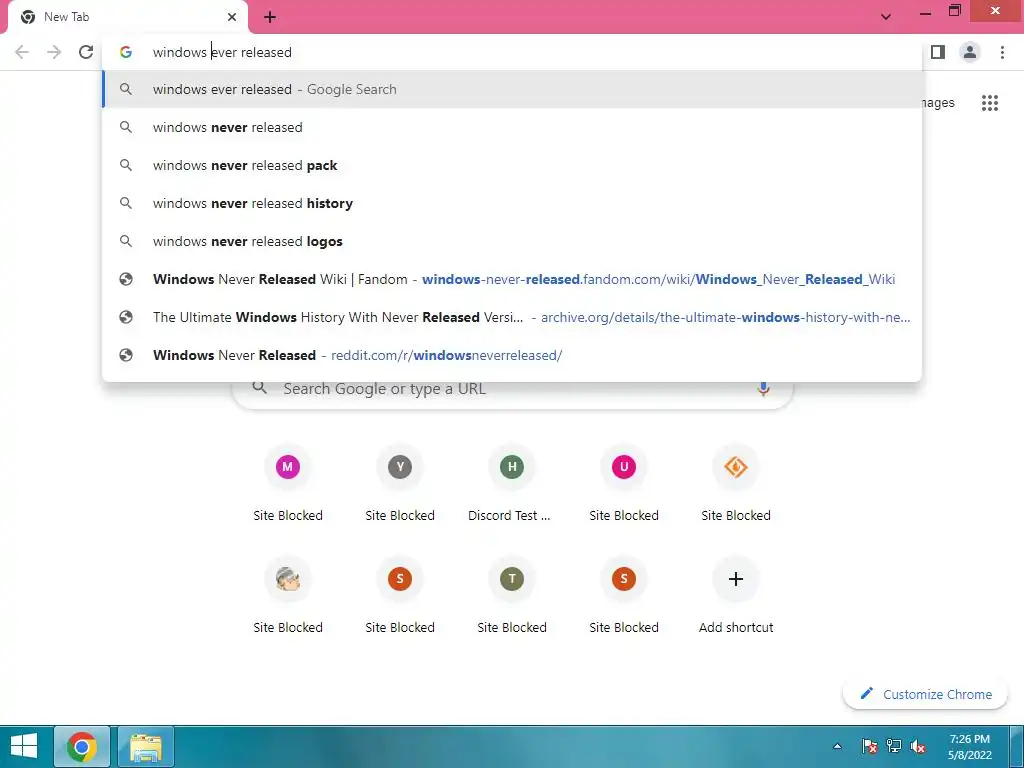Open Windows Never Released Wiki Fandom result
1024x768 pixels.
click(513, 280)
